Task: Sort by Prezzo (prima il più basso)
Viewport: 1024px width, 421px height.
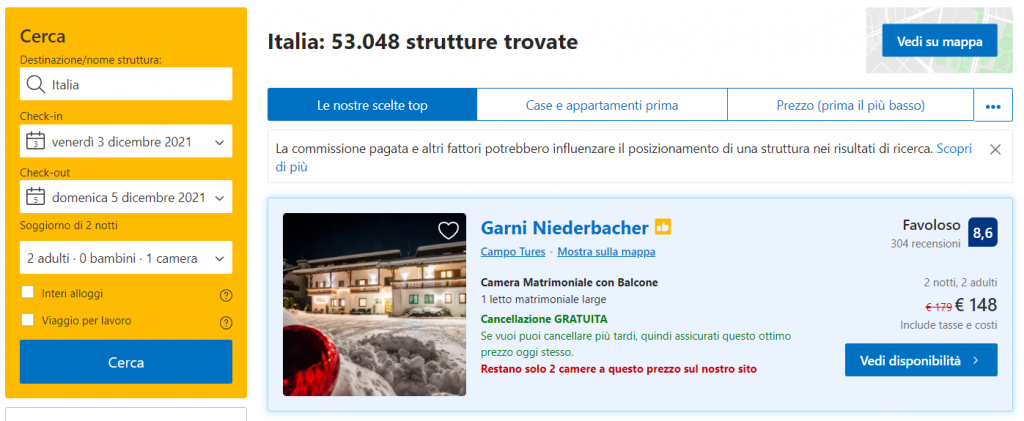Action: coord(850,105)
